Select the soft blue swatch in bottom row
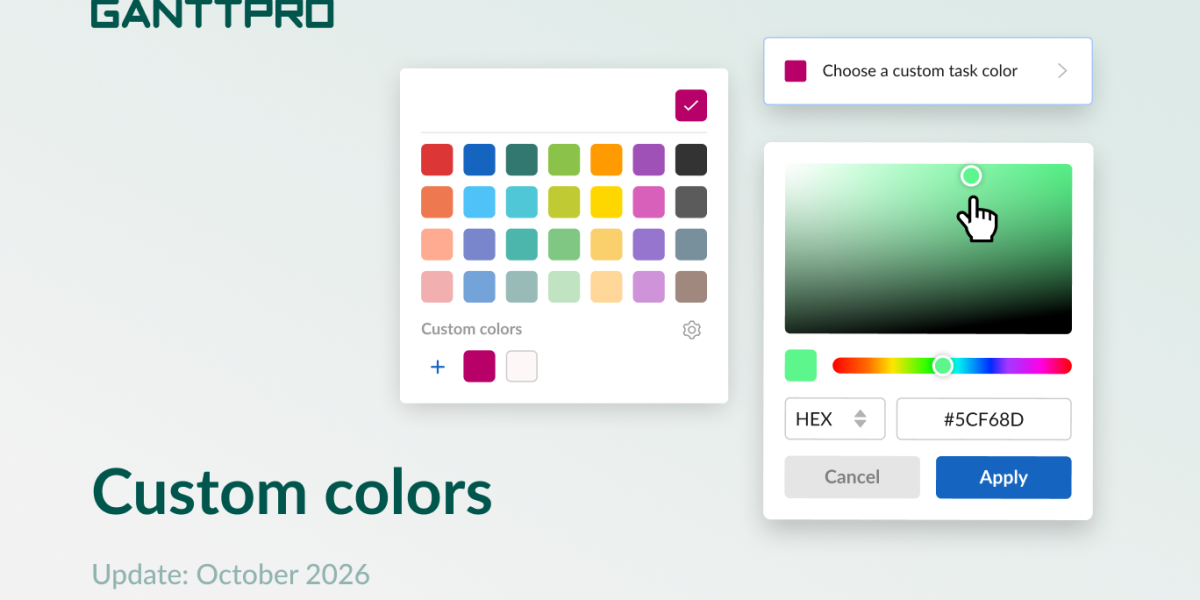The image size is (1200, 600). [479, 287]
